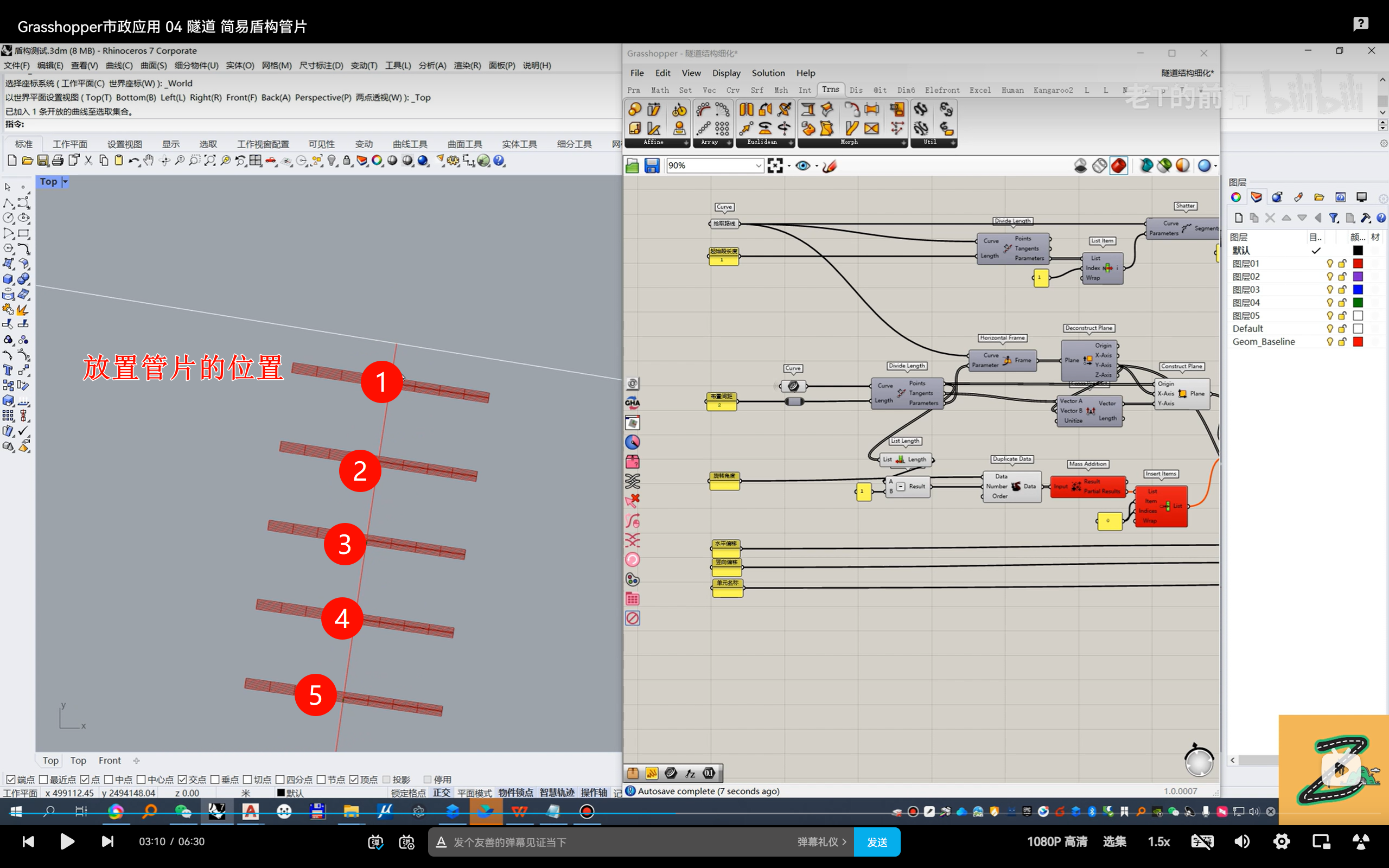This screenshot has height=868, width=1389.
Task: Click the blue color swatch of 图层03
Action: pyautogui.click(x=1358, y=289)
